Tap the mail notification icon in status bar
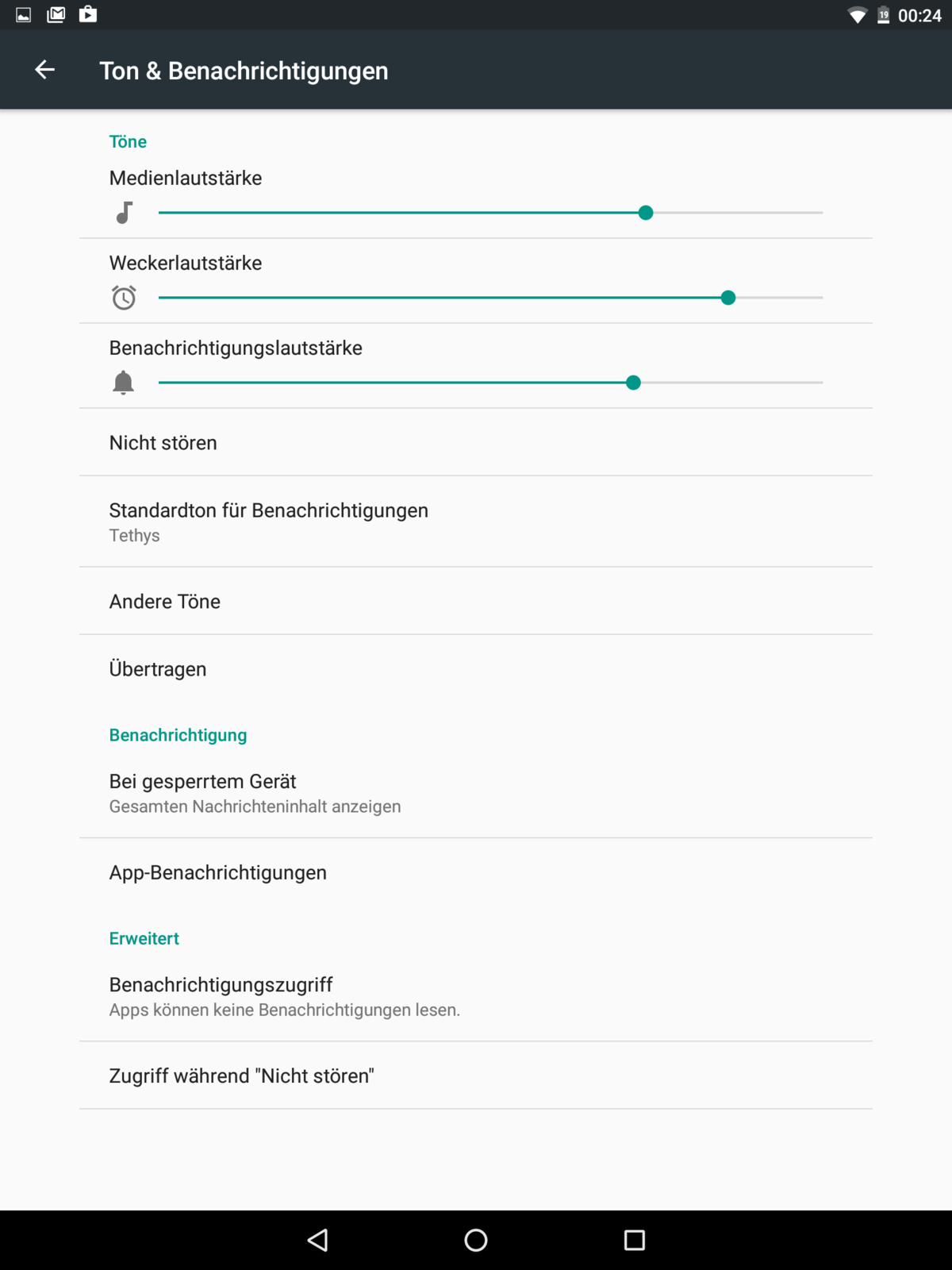The image size is (952, 1270). pyautogui.click(x=56, y=14)
